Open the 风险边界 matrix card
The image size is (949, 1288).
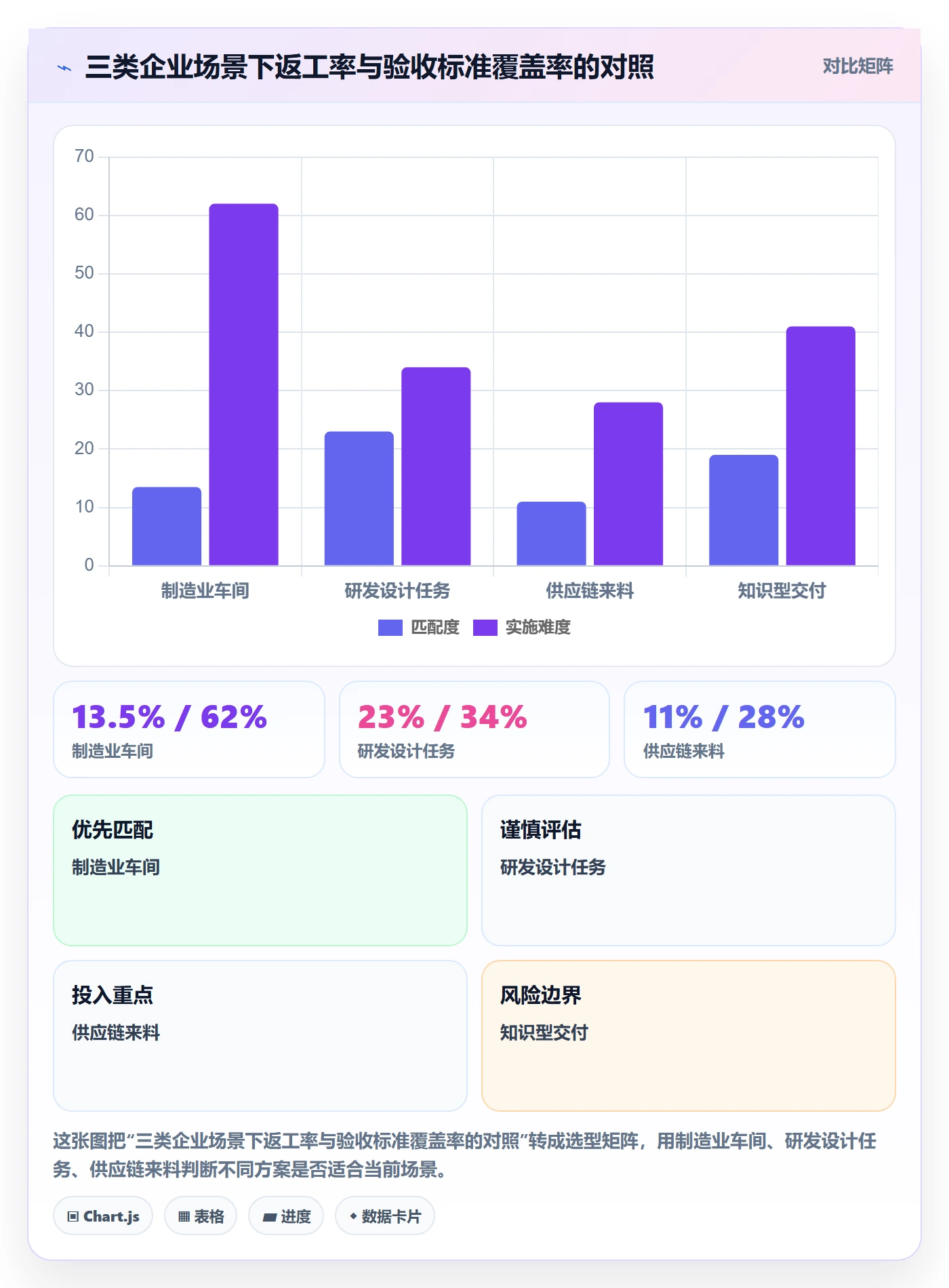[689, 1036]
